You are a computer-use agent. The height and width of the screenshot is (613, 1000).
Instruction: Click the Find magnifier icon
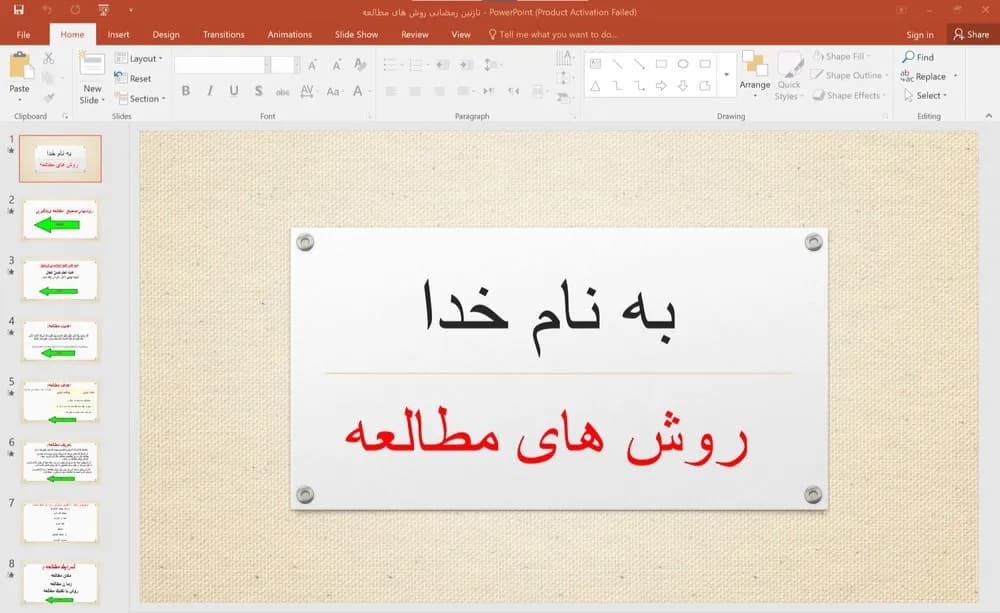pos(908,57)
